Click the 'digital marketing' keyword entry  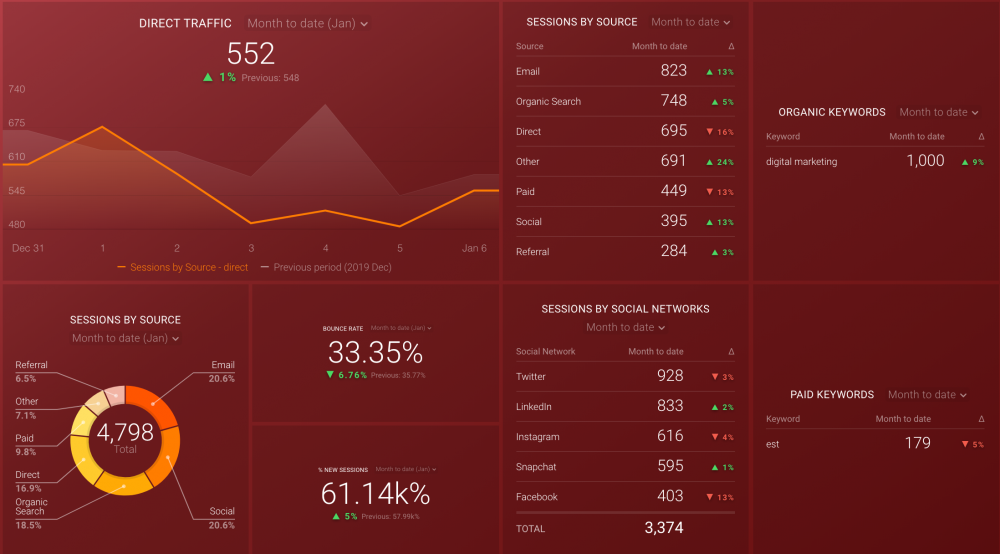[x=802, y=161]
